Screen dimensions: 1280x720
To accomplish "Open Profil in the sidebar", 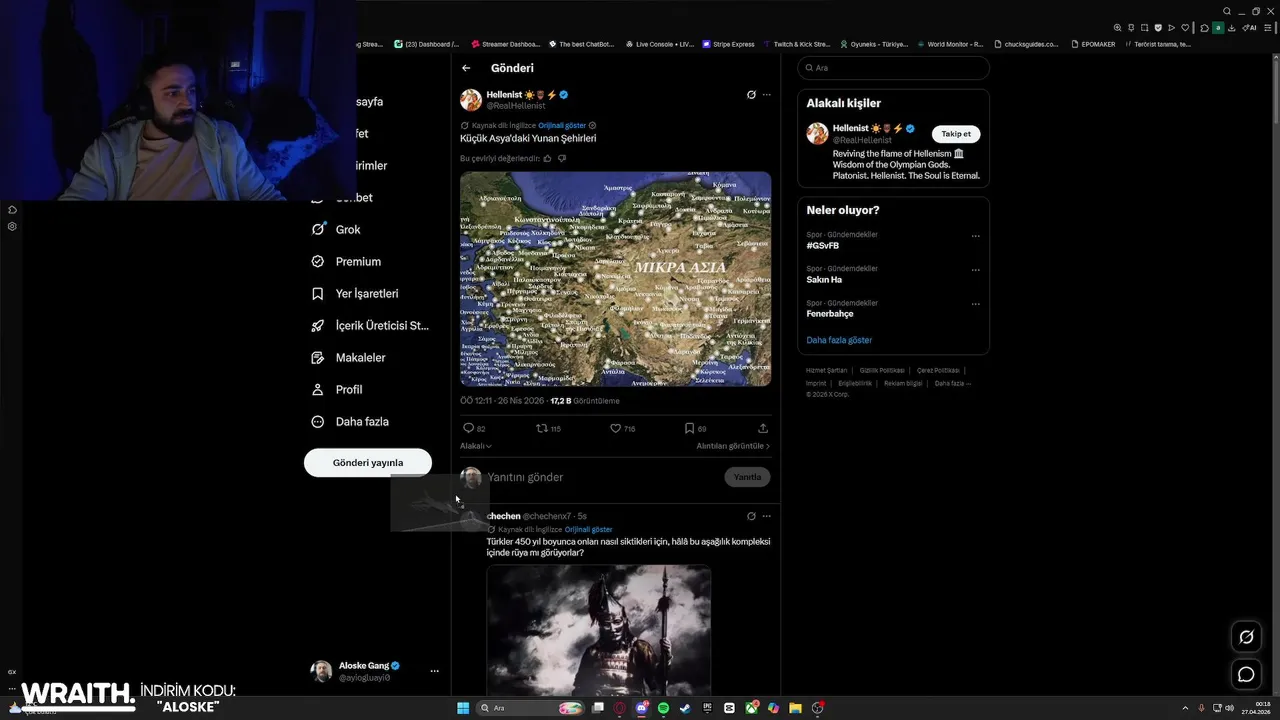I will coord(337,389).
